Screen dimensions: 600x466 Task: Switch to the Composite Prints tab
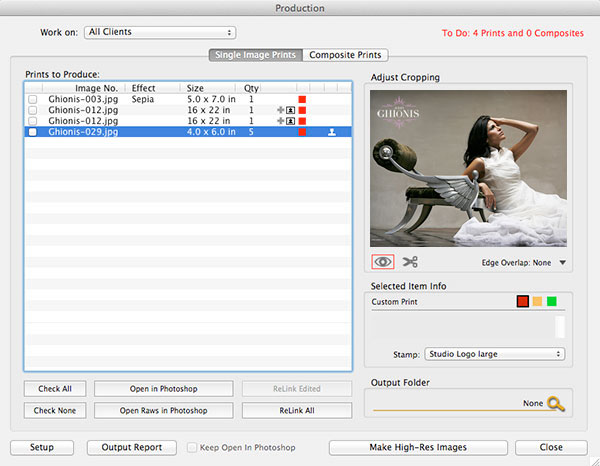345,55
